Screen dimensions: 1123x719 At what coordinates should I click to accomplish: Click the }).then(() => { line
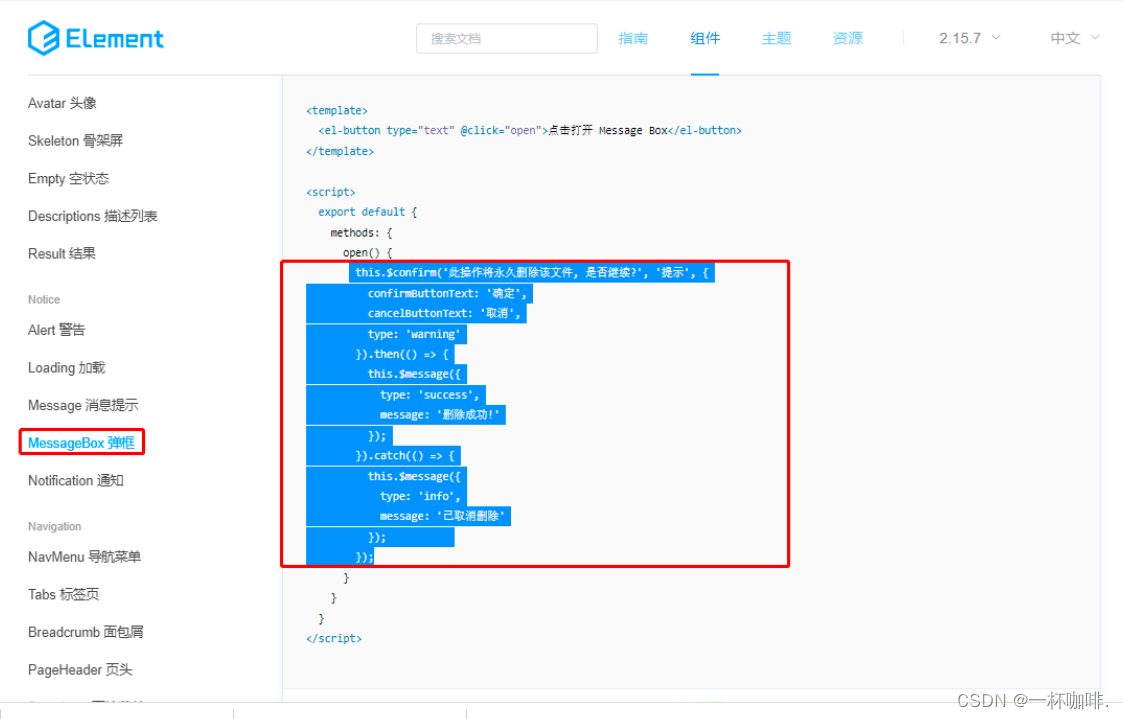[402, 354]
